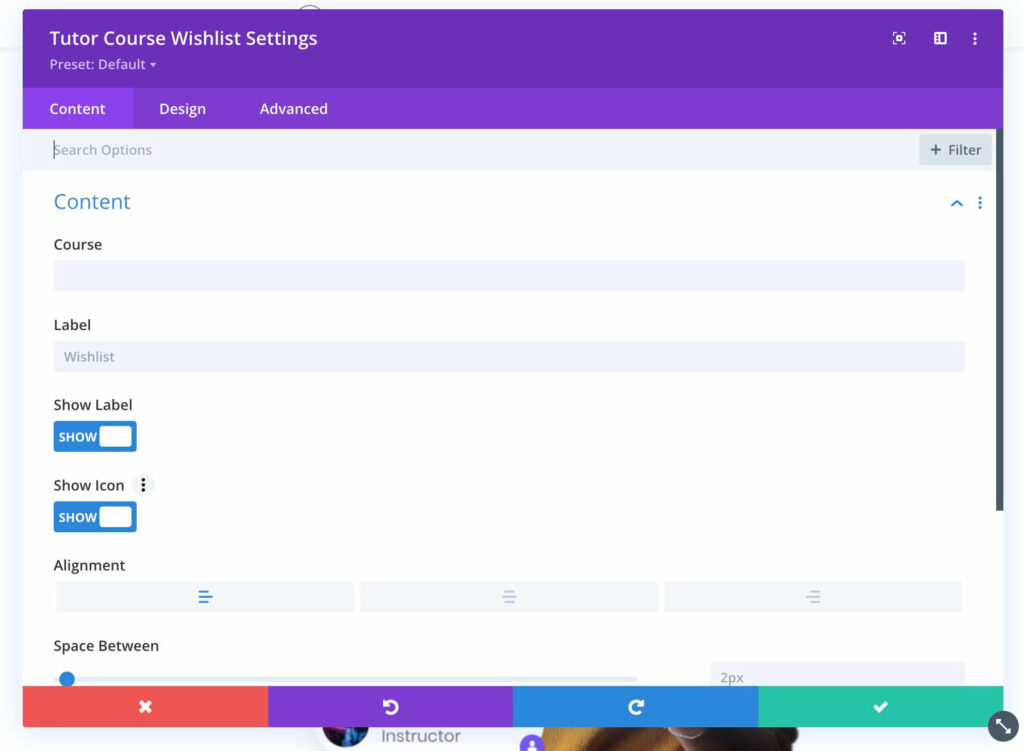Discard changes with the red X button
Viewport: 1024px width, 751px height.
[x=145, y=707]
